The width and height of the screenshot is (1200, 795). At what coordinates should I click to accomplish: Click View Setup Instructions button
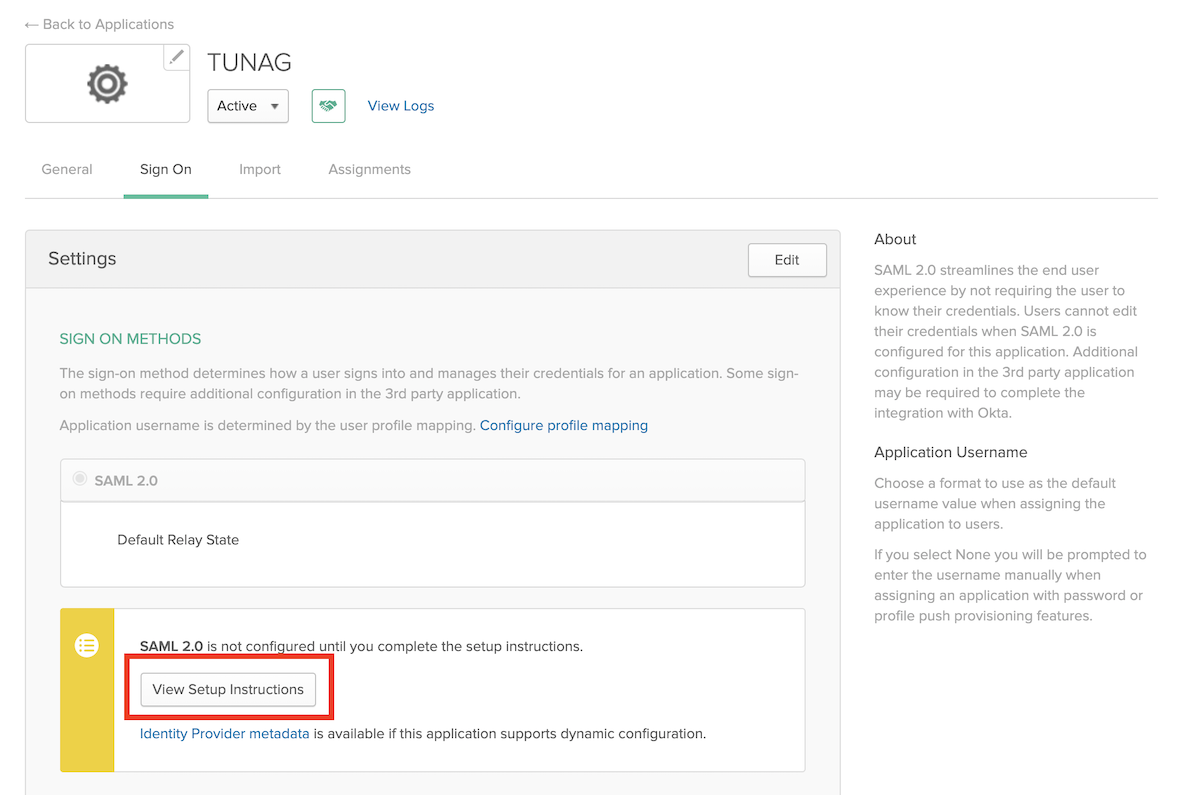[x=229, y=690]
